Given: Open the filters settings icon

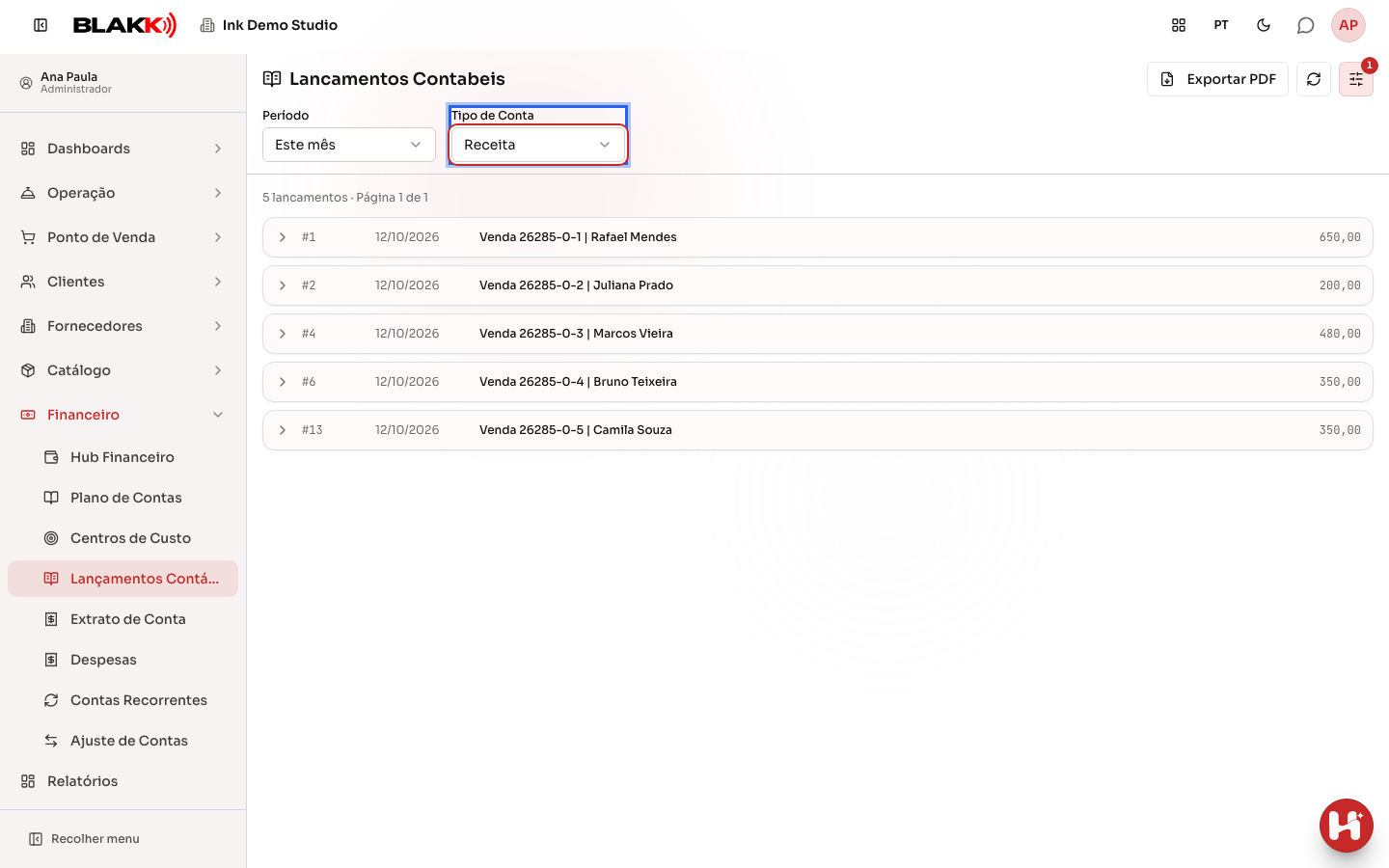Looking at the screenshot, I should 1356,79.
